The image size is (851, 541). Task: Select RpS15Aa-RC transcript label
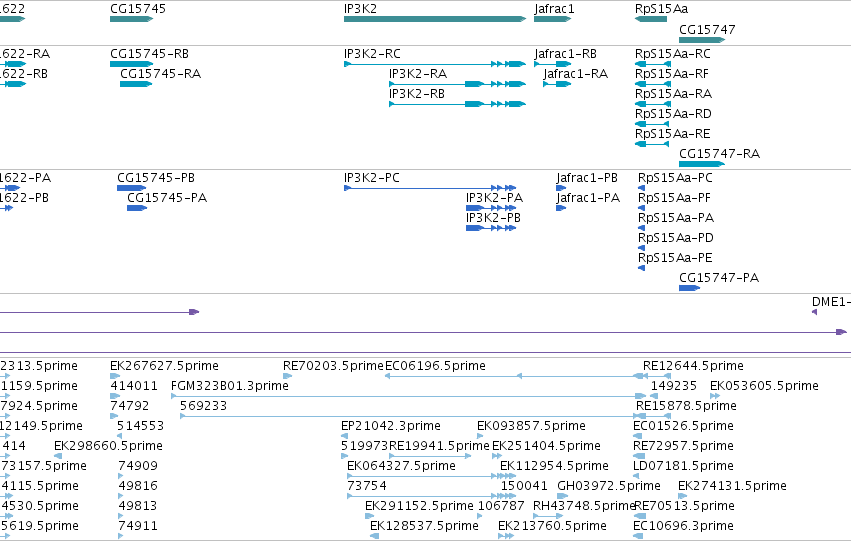coord(672,54)
